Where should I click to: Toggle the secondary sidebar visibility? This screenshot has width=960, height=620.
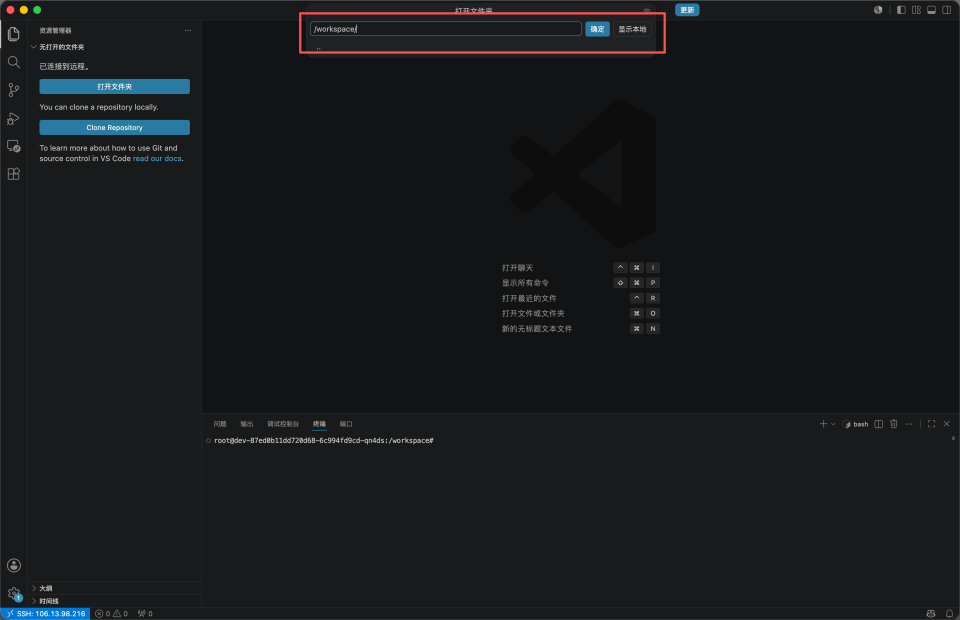point(947,10)
